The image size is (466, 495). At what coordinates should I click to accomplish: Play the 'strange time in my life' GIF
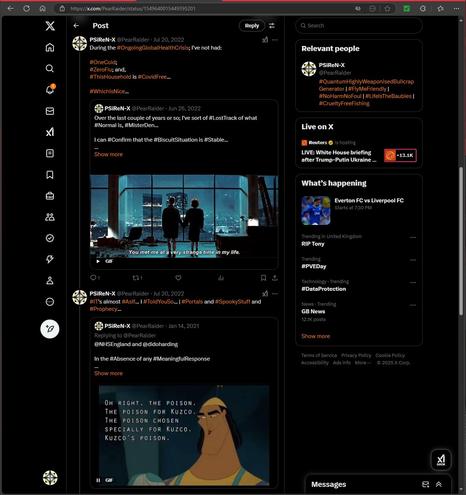click(98, 261)
